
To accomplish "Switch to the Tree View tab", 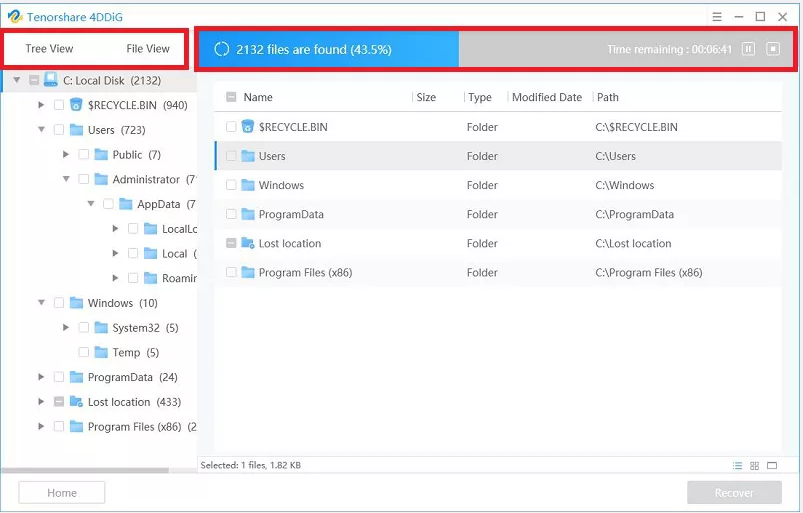I will click(x=49, y=49).
